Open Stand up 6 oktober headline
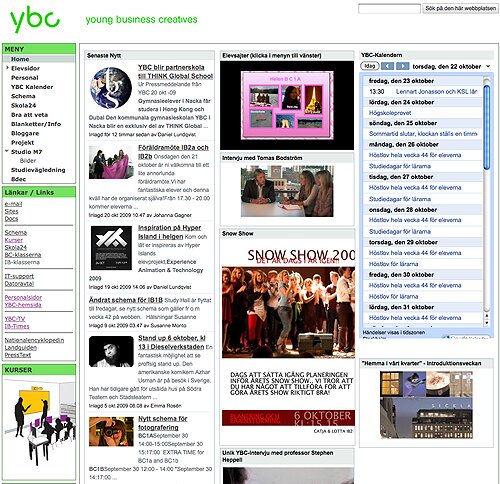 pyautogui.click(x=171, y=342)
